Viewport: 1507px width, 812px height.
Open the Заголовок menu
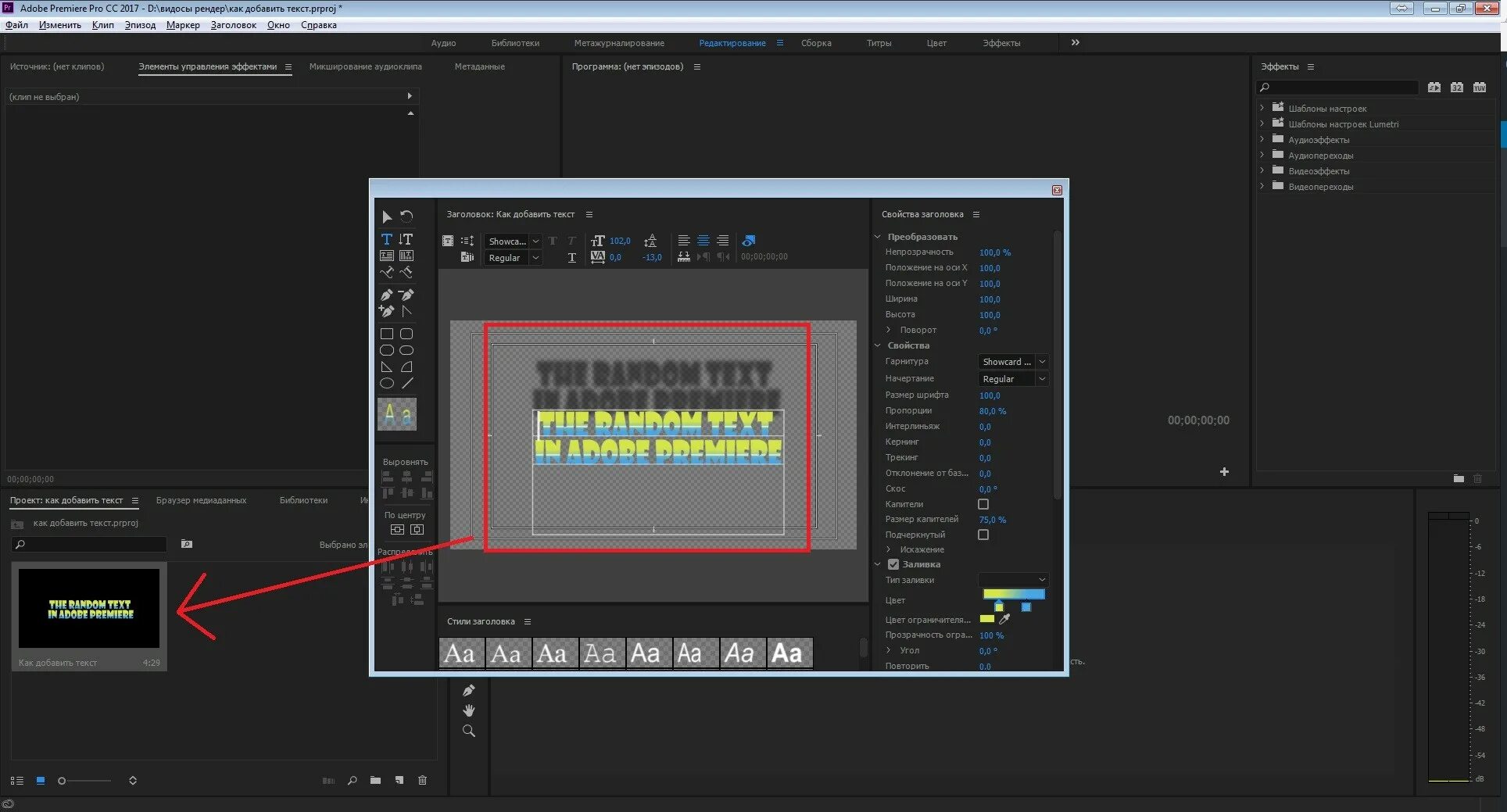coord(233,25)
